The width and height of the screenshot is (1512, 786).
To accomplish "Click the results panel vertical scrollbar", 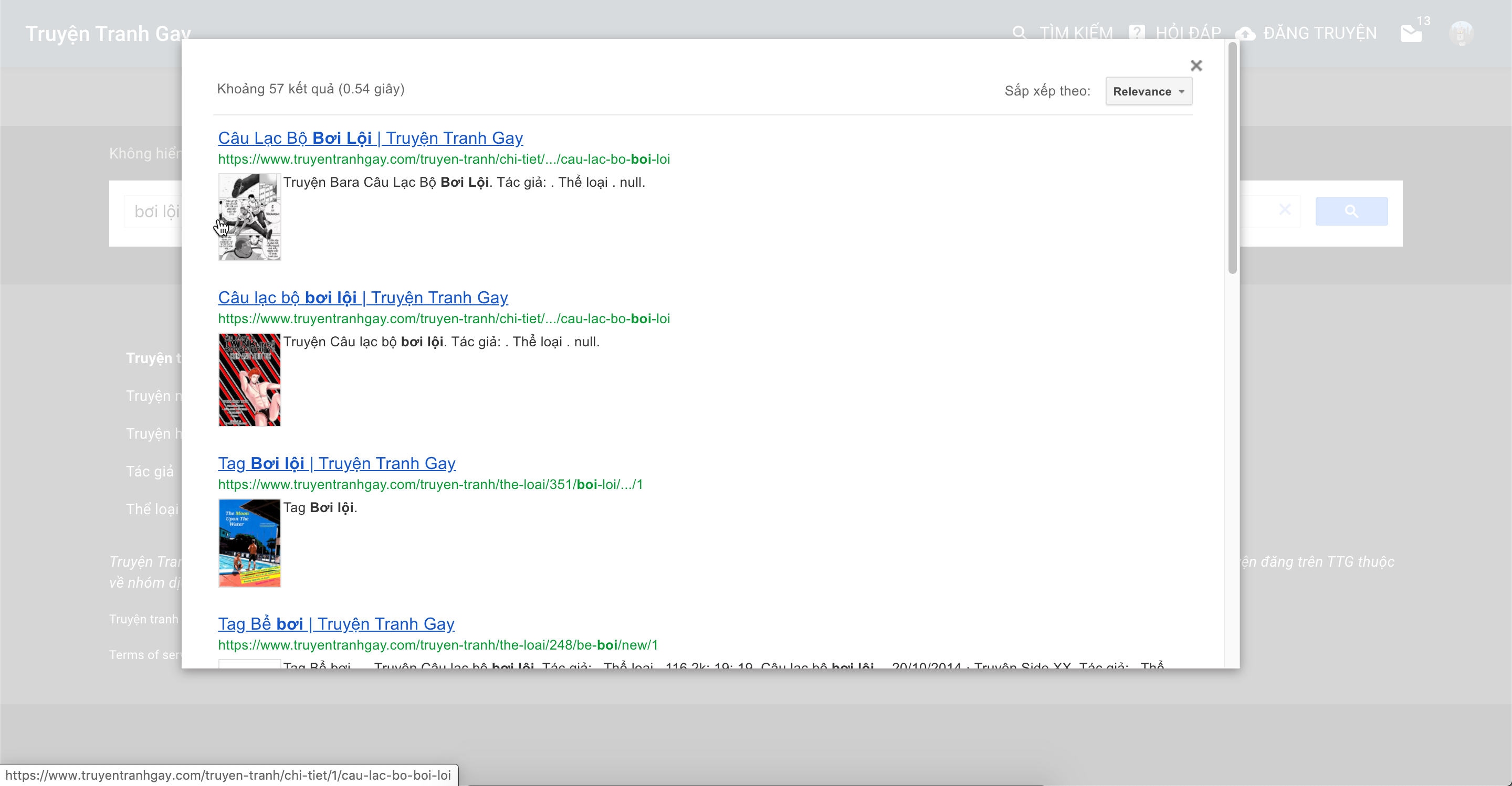I will [x=1232, y=158].
